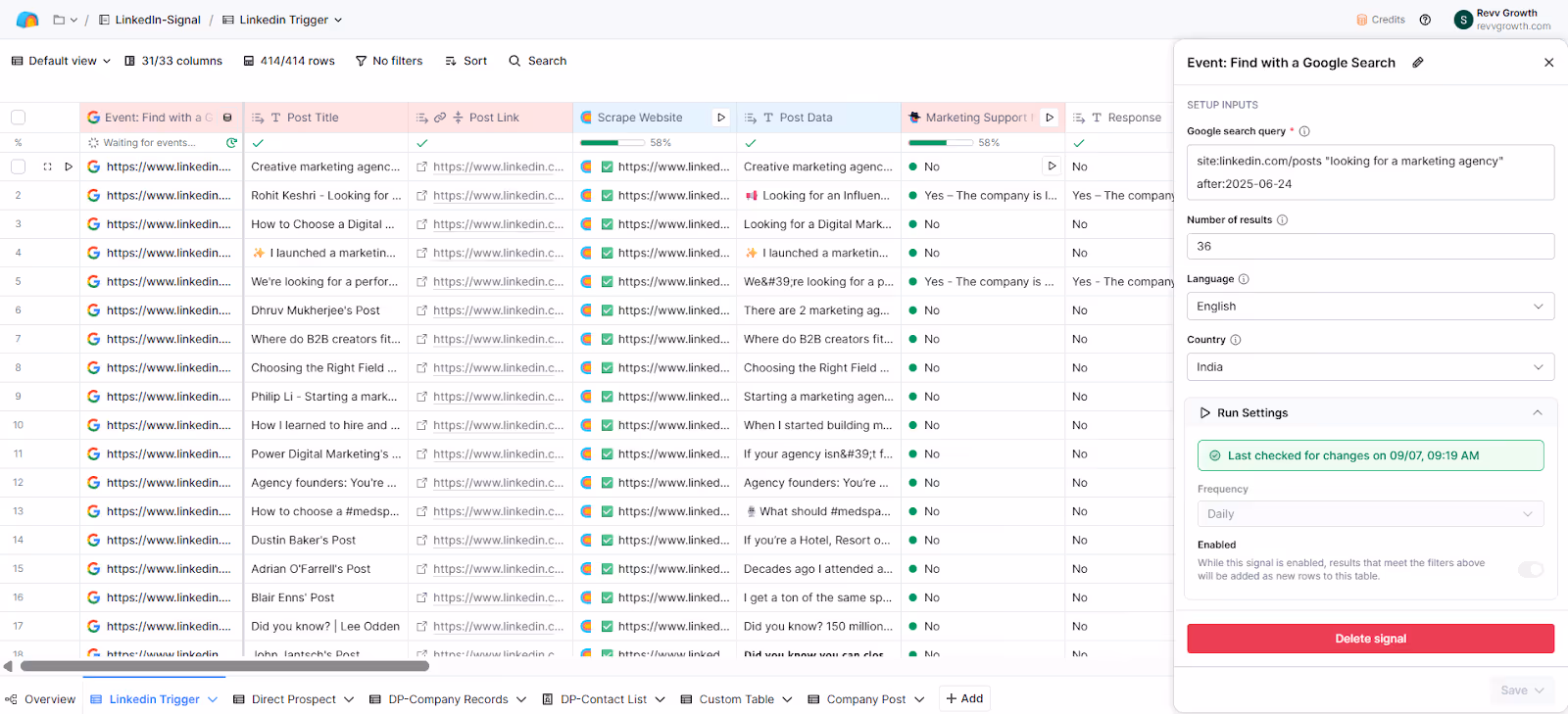Screen dimensions: 1568x714
Task: Click the play arrow in first row
Action: pos(69,167)
